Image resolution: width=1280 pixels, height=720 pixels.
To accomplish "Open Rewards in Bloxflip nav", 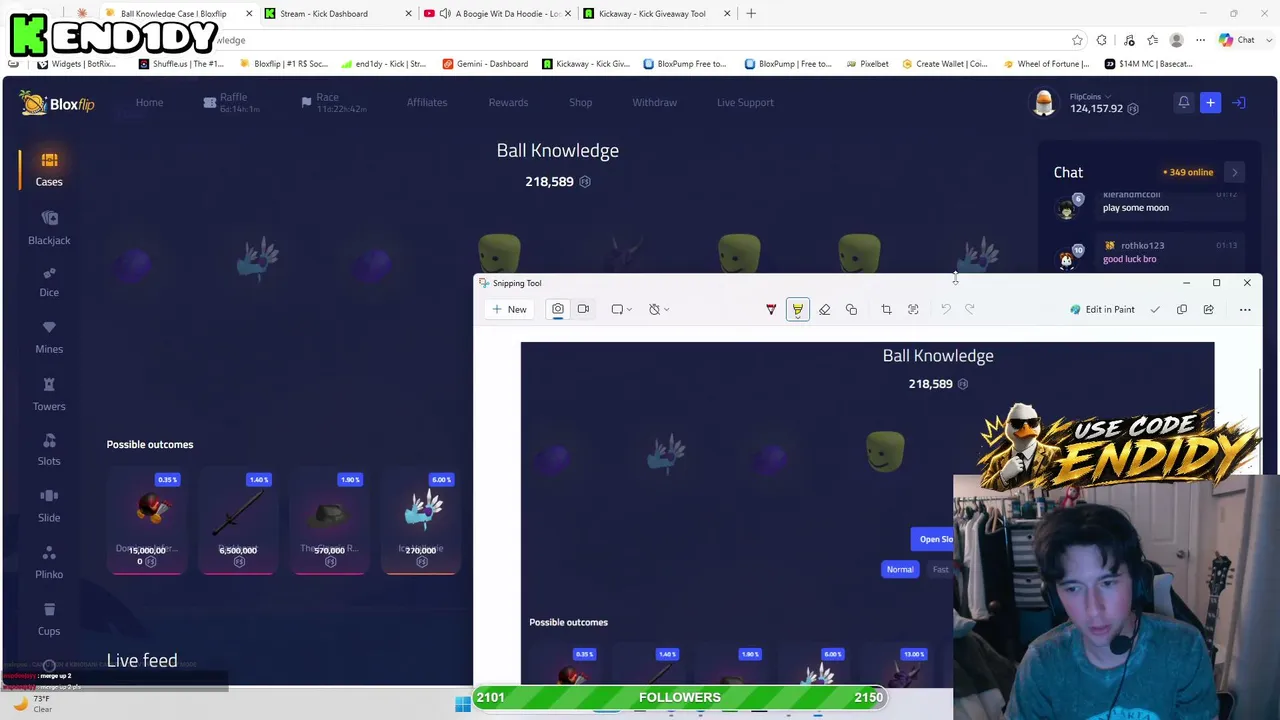I will click(508, 102).
